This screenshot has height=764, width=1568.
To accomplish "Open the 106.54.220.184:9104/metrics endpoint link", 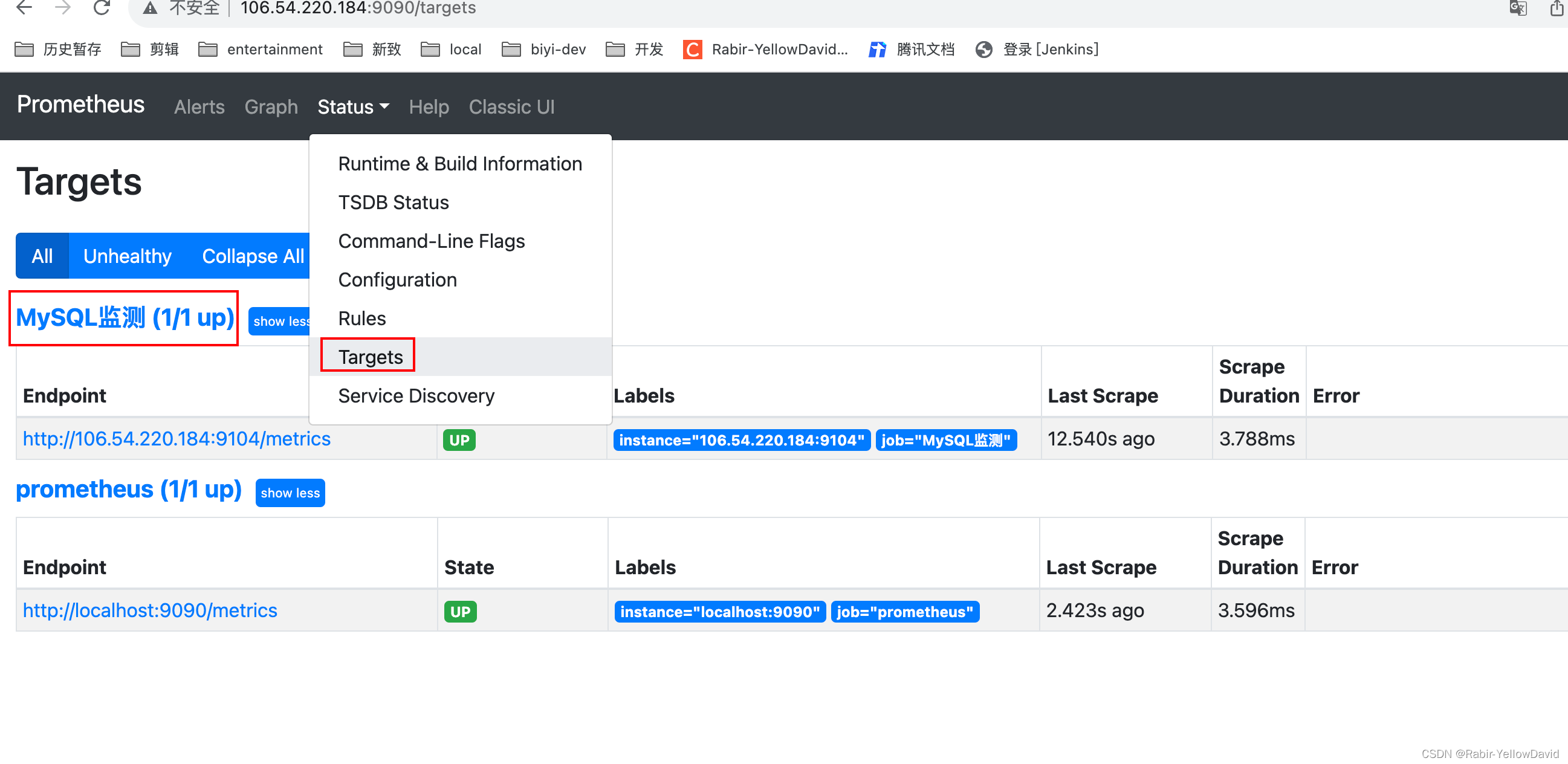I will (x=177, y=439).
